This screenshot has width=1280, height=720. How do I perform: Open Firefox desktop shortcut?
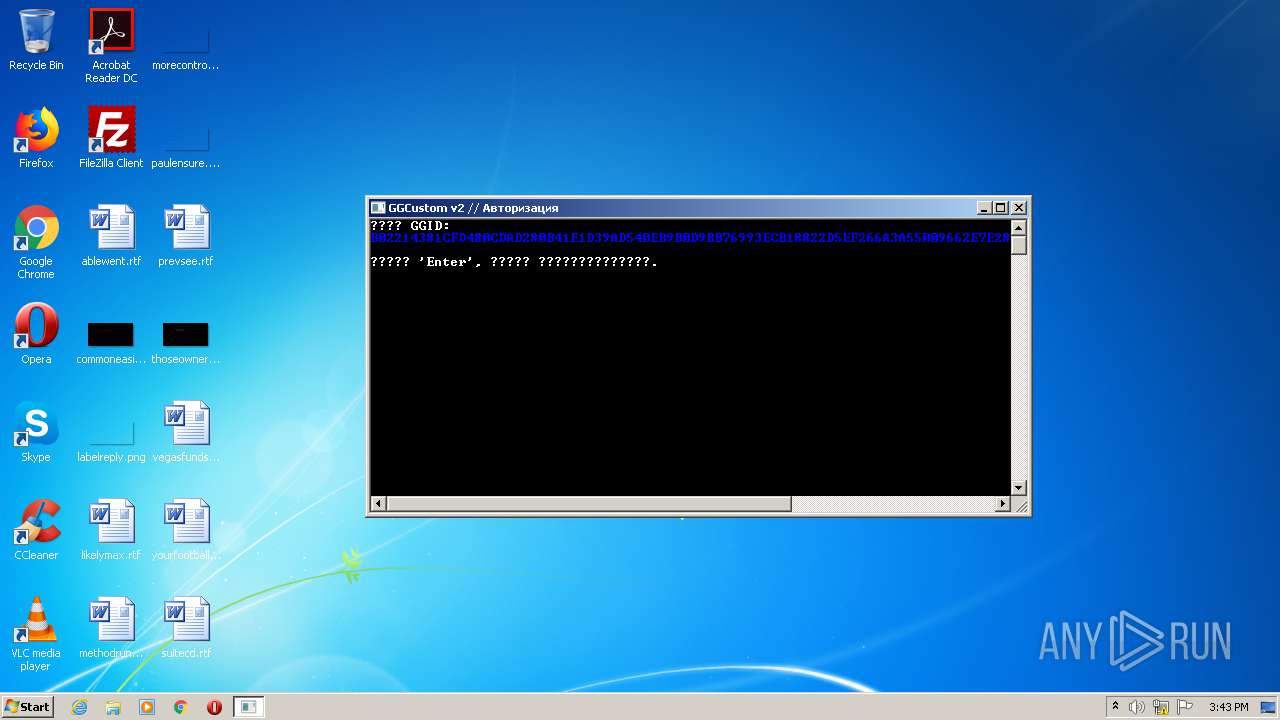[x=36, y=138]
